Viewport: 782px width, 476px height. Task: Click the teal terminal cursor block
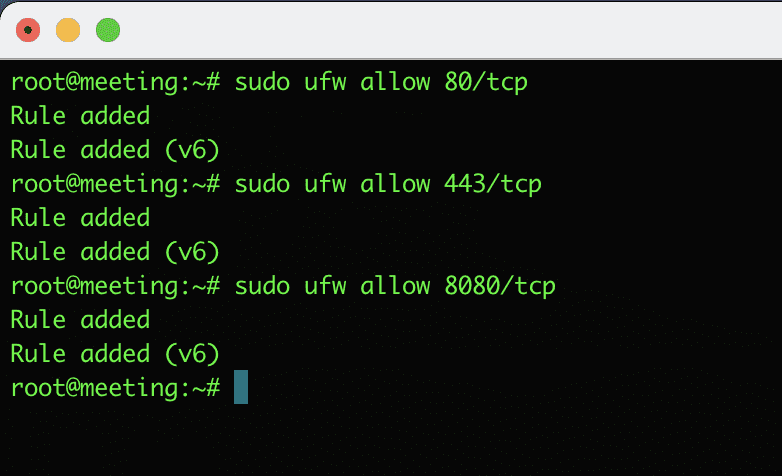click(240, 387)
